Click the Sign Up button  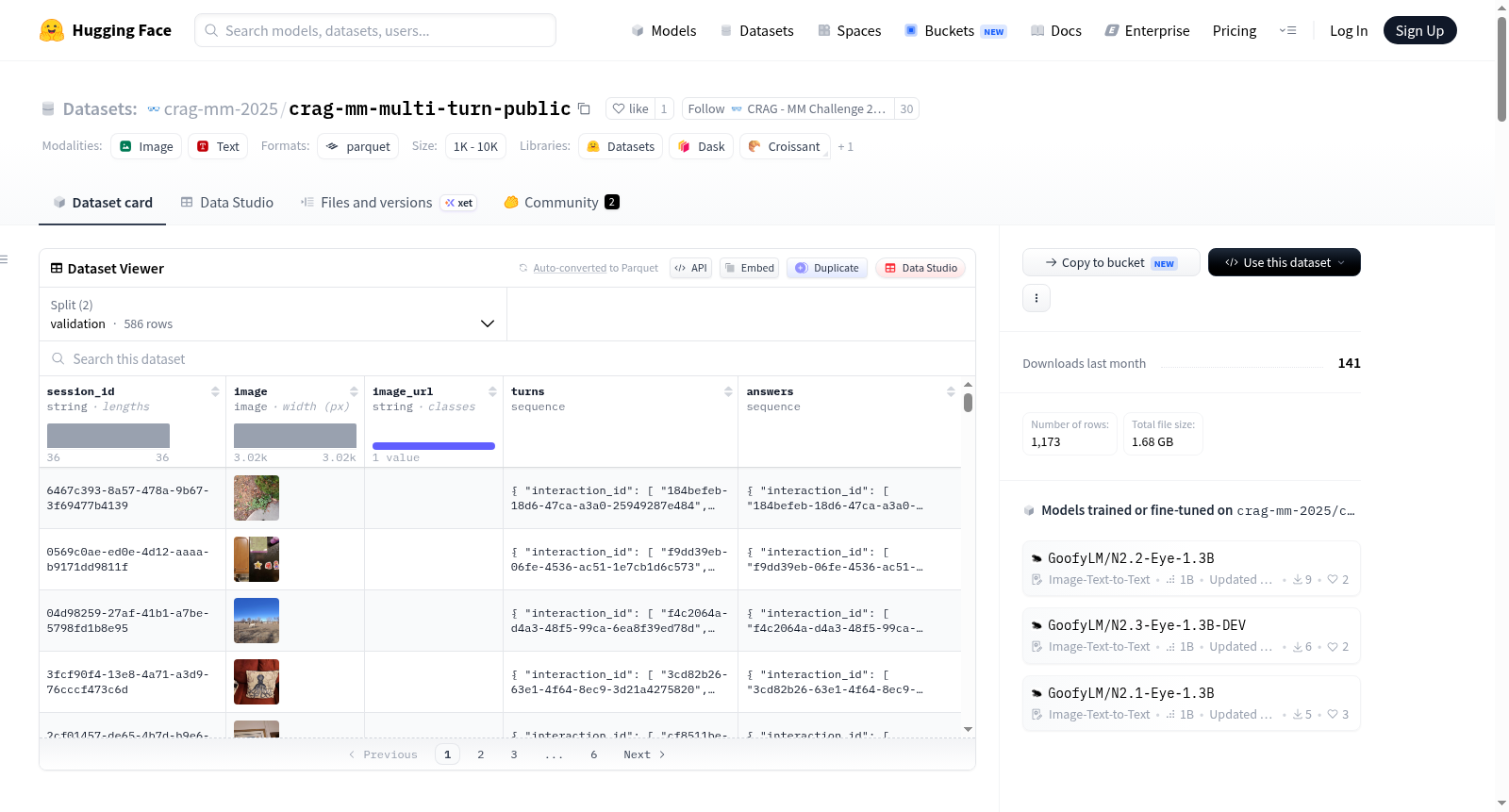click(1419, 30)
